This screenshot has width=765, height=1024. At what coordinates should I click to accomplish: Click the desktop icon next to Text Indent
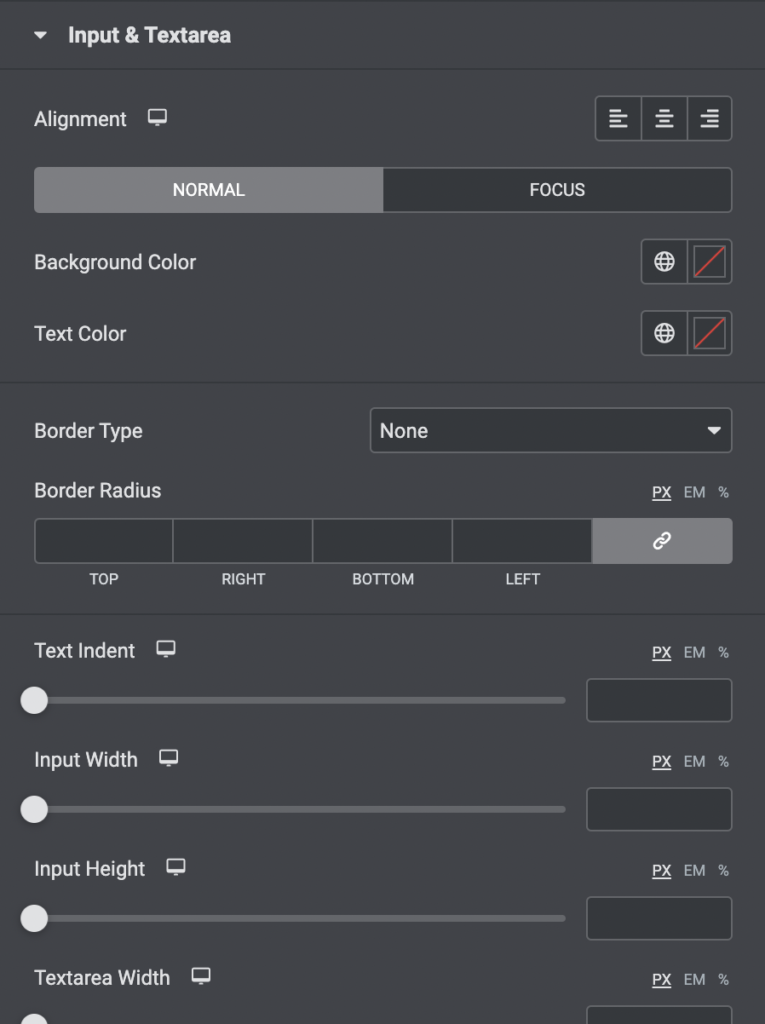pos(166,650)
